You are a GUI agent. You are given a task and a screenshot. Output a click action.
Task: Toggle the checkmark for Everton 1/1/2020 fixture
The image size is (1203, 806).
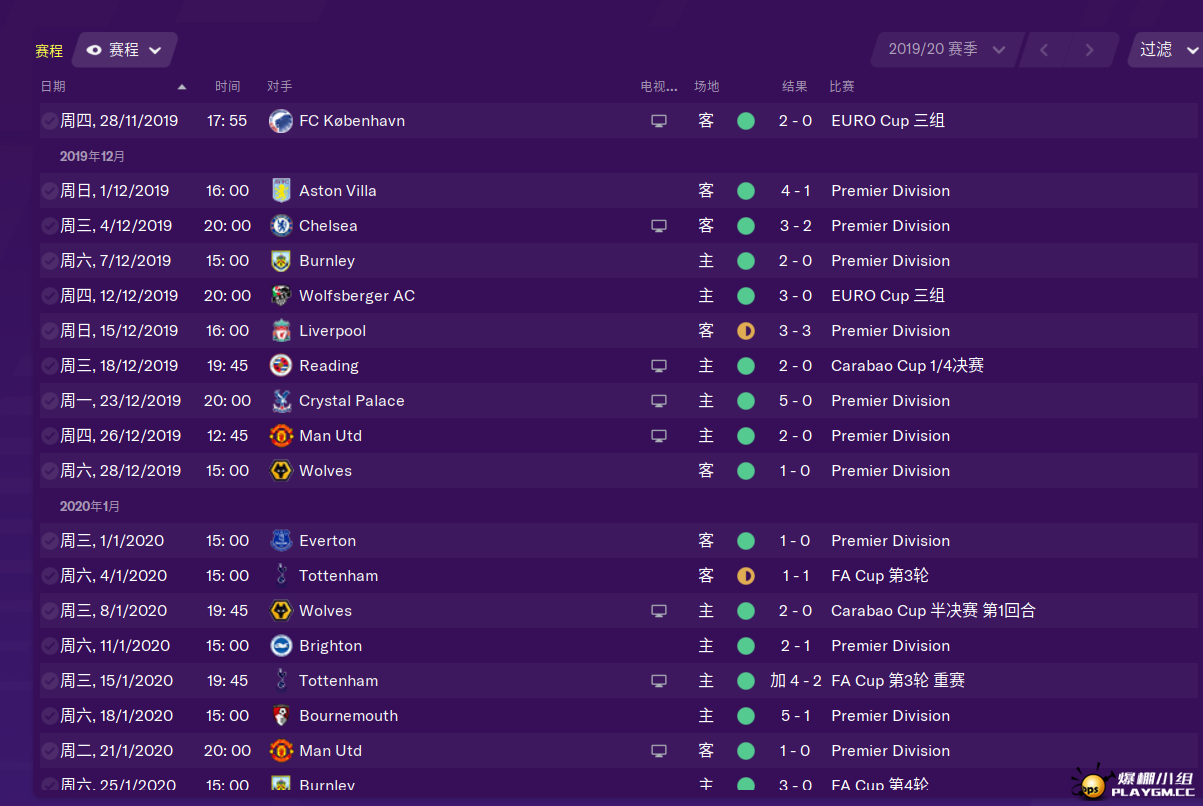point(49,541)
